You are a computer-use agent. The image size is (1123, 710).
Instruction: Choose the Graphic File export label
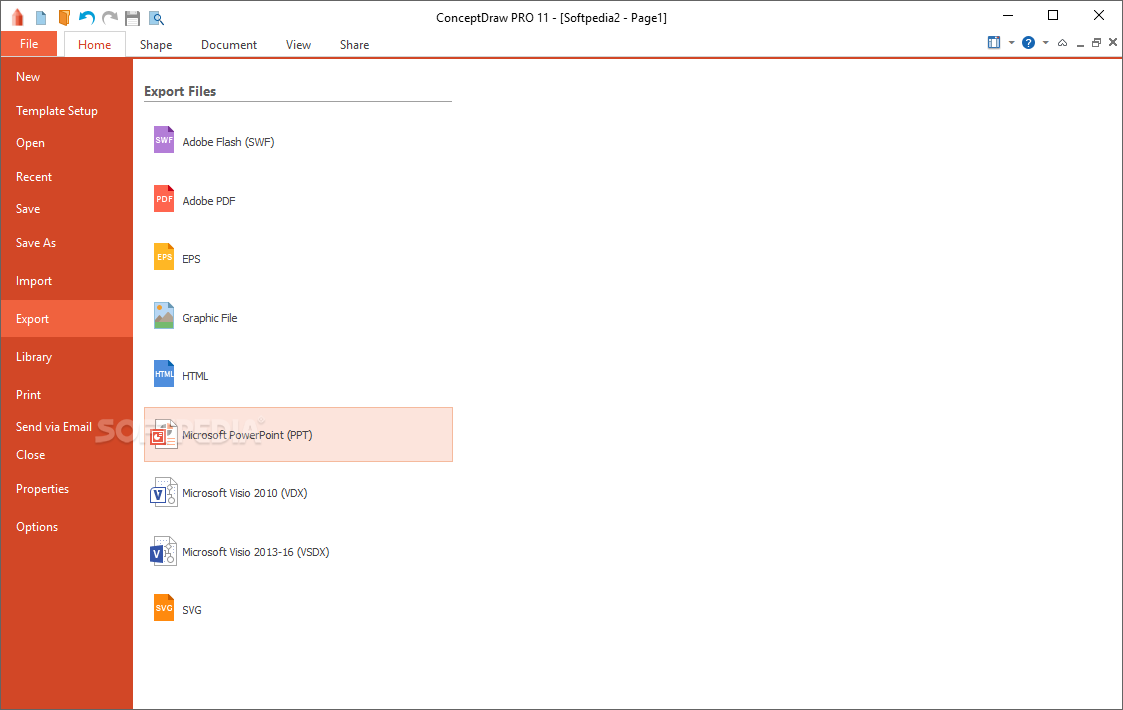click(209, 317)
